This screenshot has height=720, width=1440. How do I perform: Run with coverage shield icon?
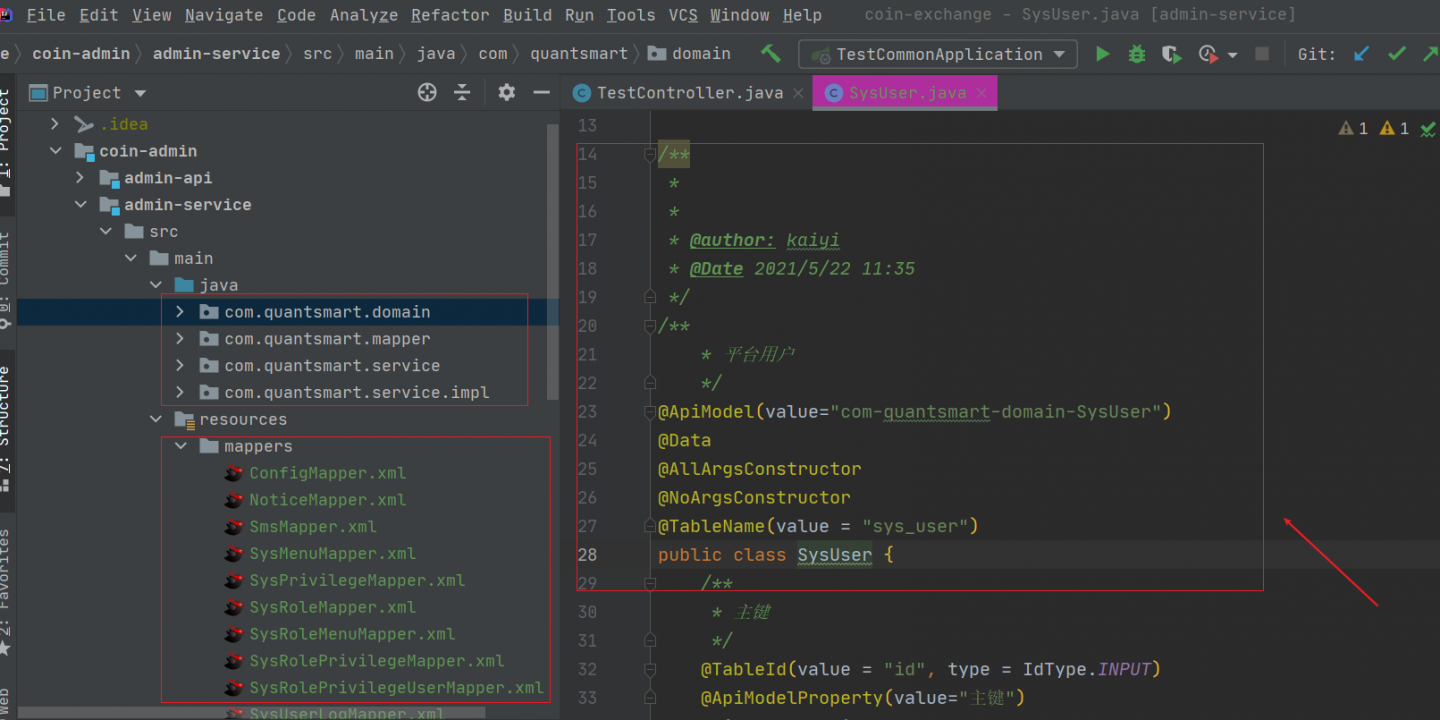(x=1171, y=54)
